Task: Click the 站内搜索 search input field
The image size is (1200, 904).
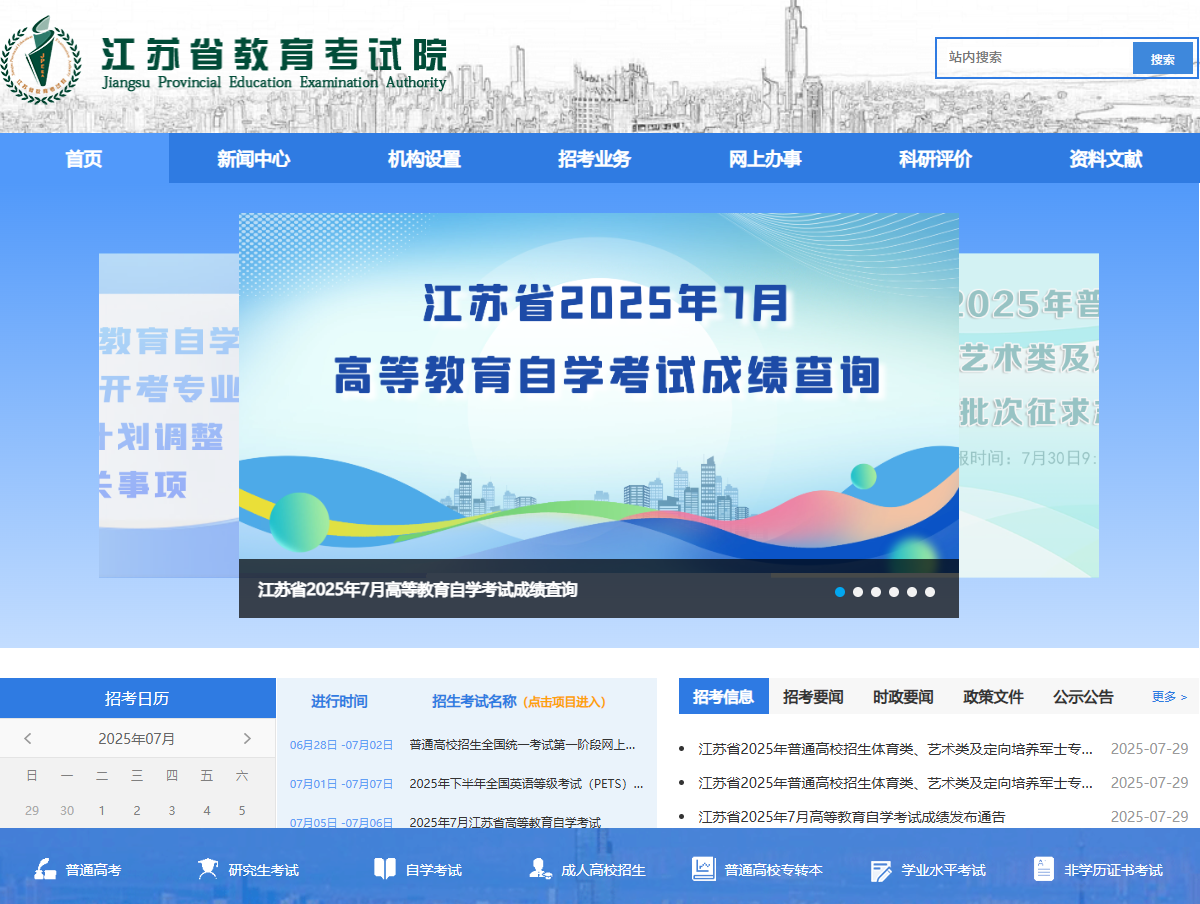Action: pyautogui.click(x=1035, y=58)
